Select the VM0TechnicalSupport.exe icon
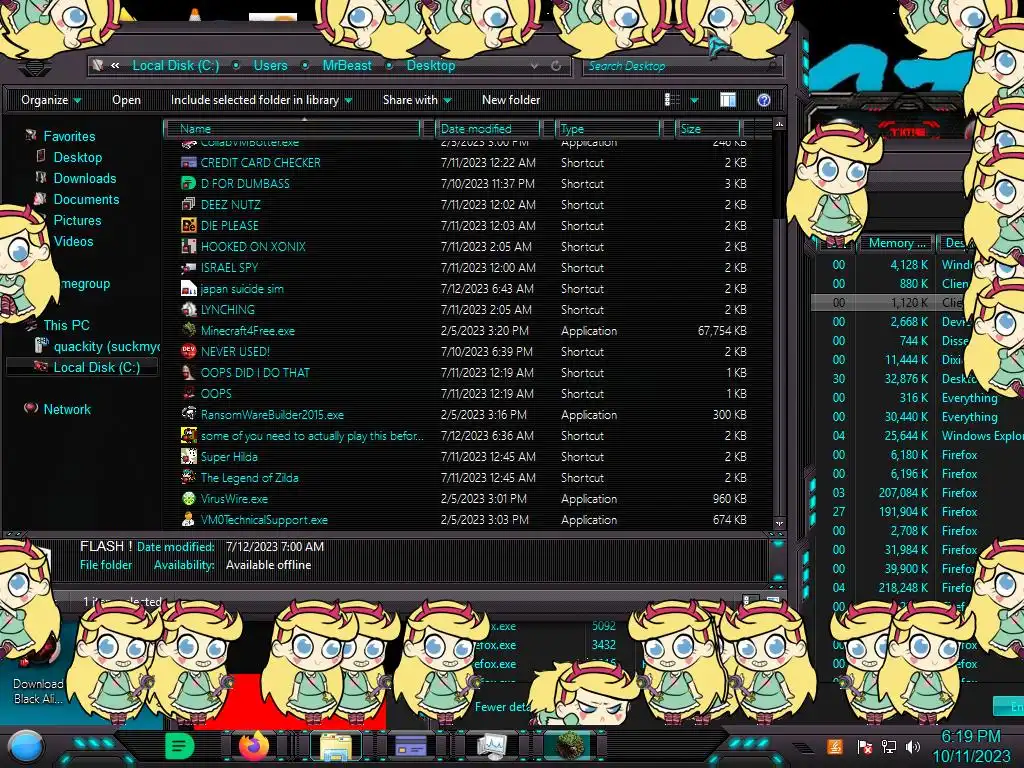This screenshot has width=1024, height=768. pos(189,520)
